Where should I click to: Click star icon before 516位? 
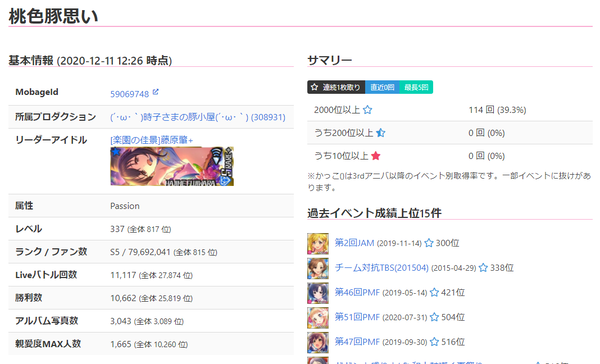coord(434,341)
